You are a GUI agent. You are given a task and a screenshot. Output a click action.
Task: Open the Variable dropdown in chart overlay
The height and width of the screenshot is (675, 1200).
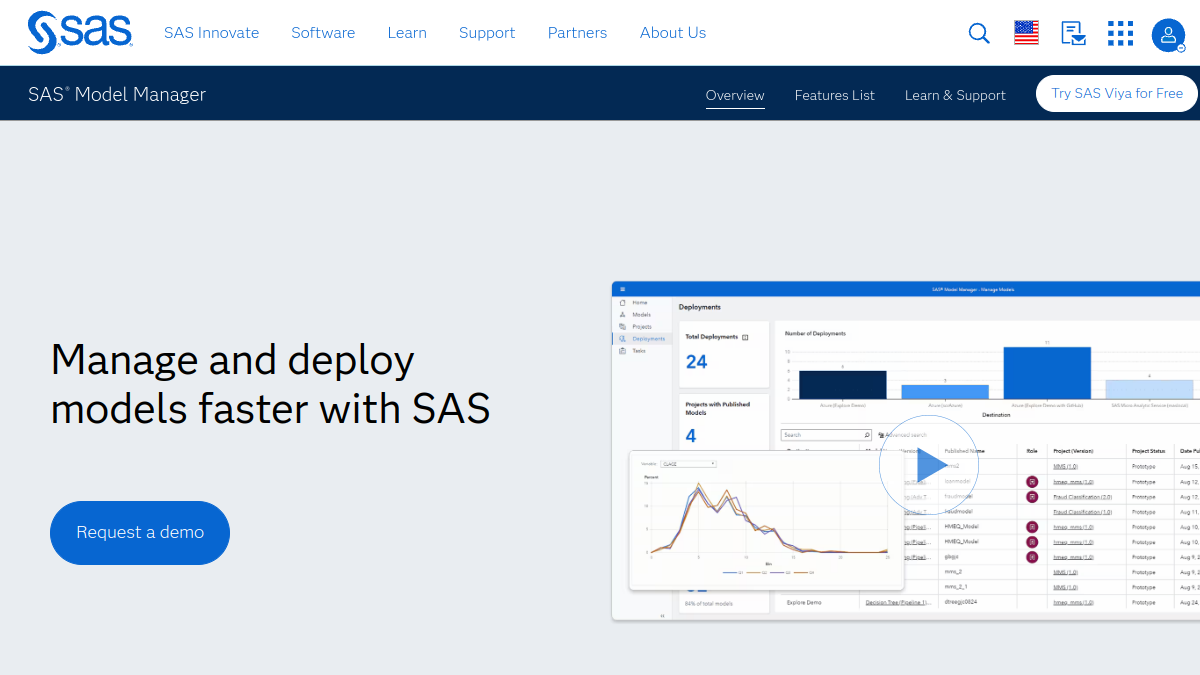690,463
